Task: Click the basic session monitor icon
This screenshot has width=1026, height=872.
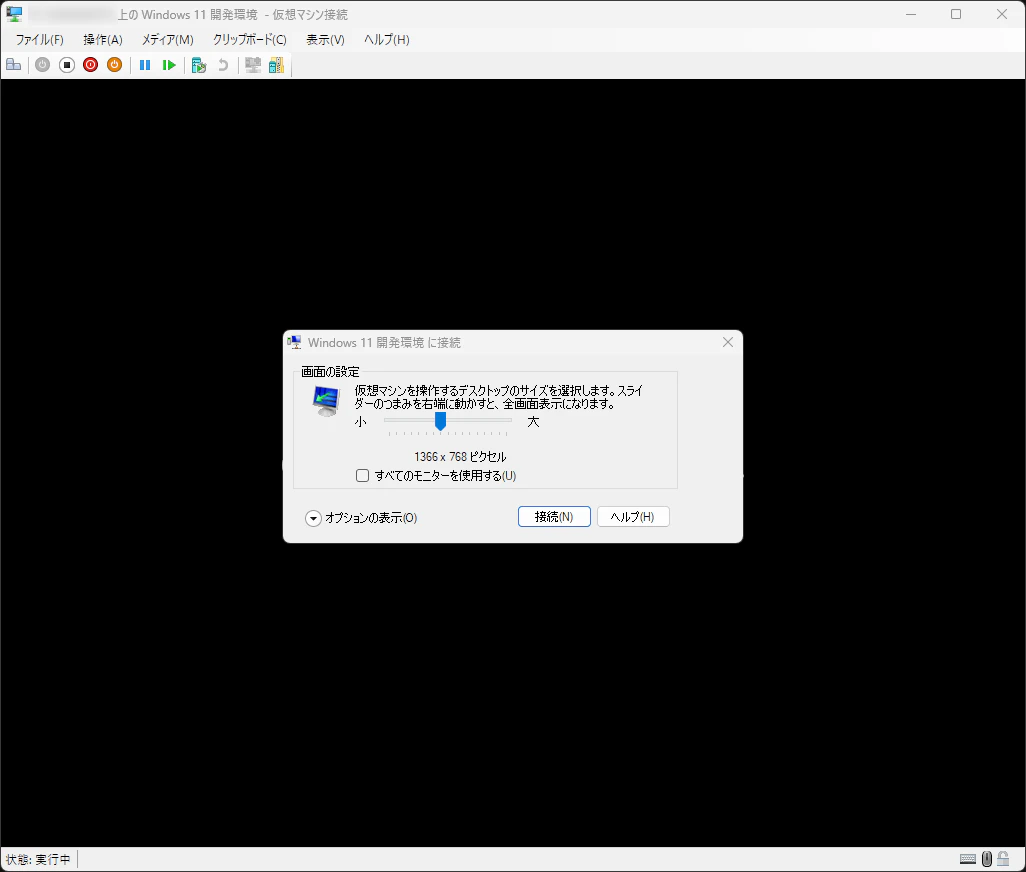Action: tap(253, 65)
